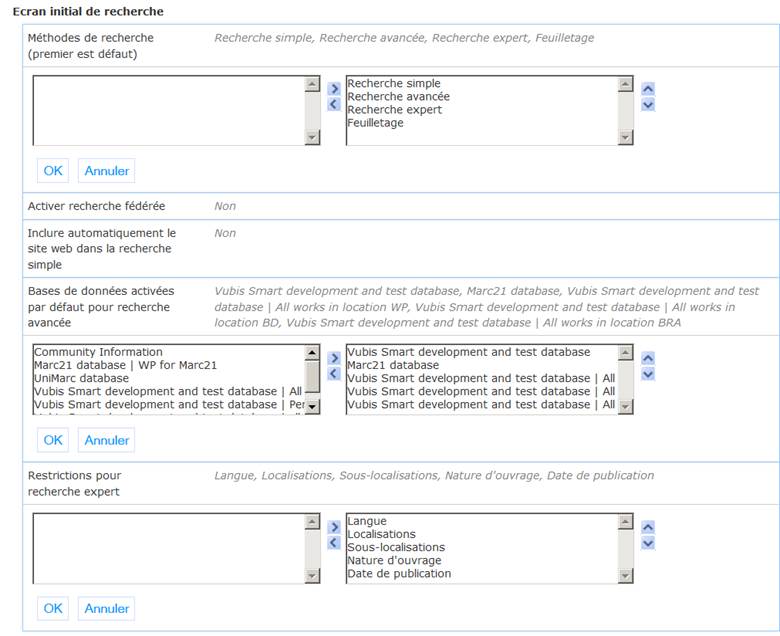Image resolution: width=780 pixels, height=636 pixels.
Task: Select 'Marc21 database | WP for Marc21' entry
Action: coord(125,365)
